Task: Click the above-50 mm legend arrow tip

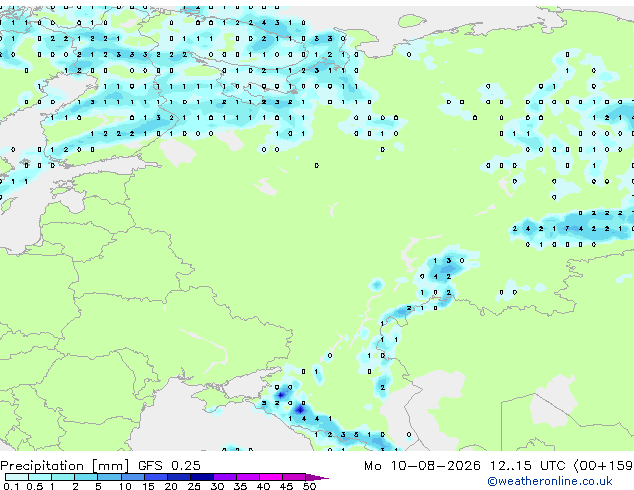Action: point(317,477)
